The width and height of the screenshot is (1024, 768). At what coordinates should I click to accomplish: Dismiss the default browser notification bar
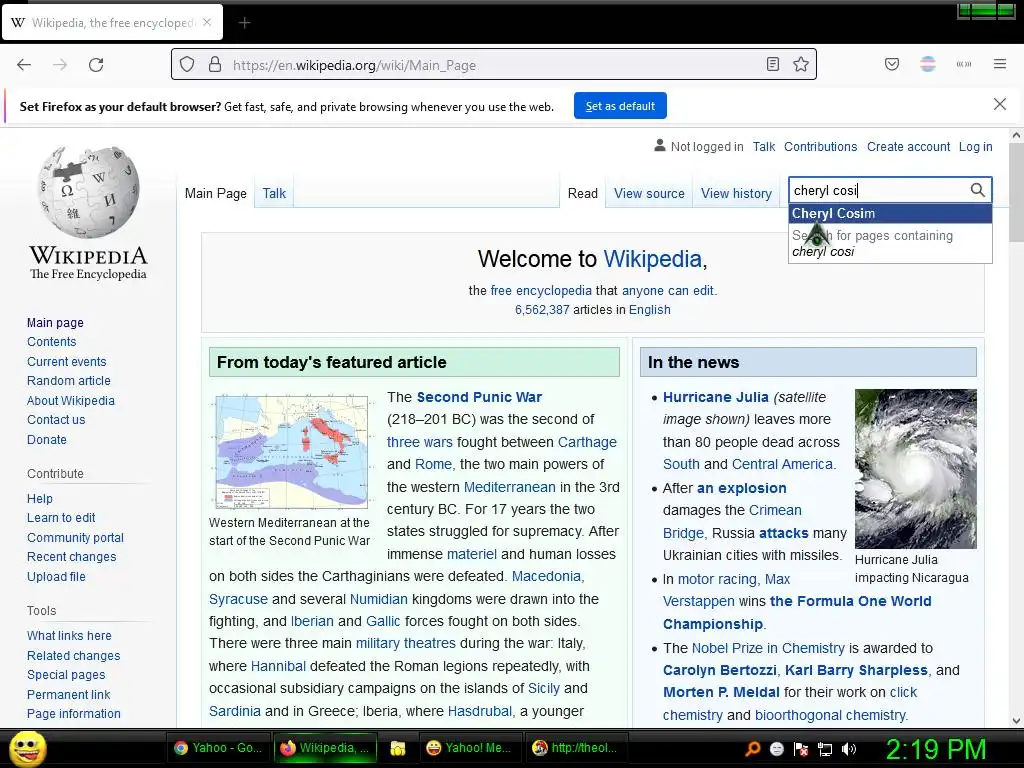(x=1000, y=104)
